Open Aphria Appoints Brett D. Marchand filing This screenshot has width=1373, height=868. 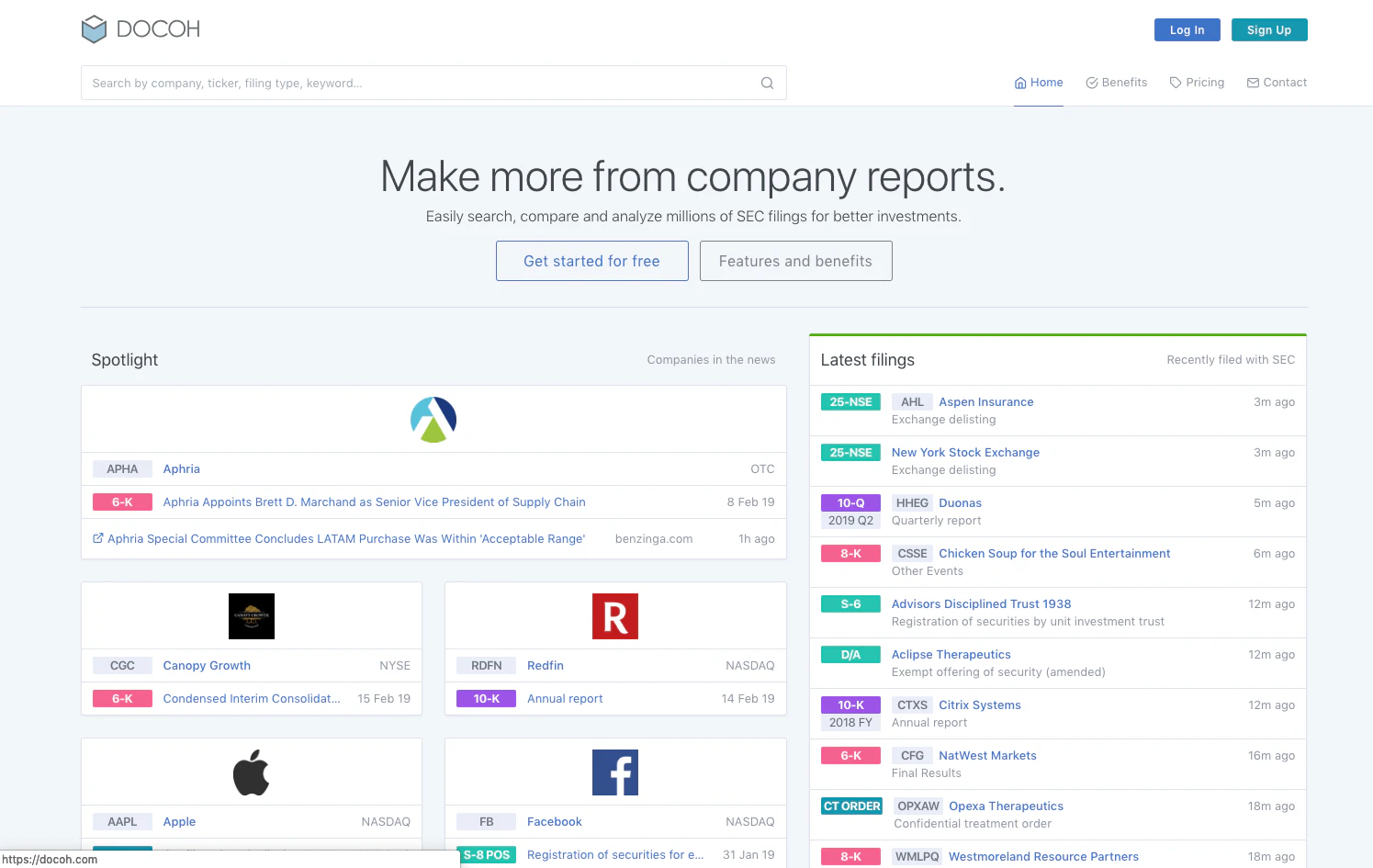(x=375, y=502)
